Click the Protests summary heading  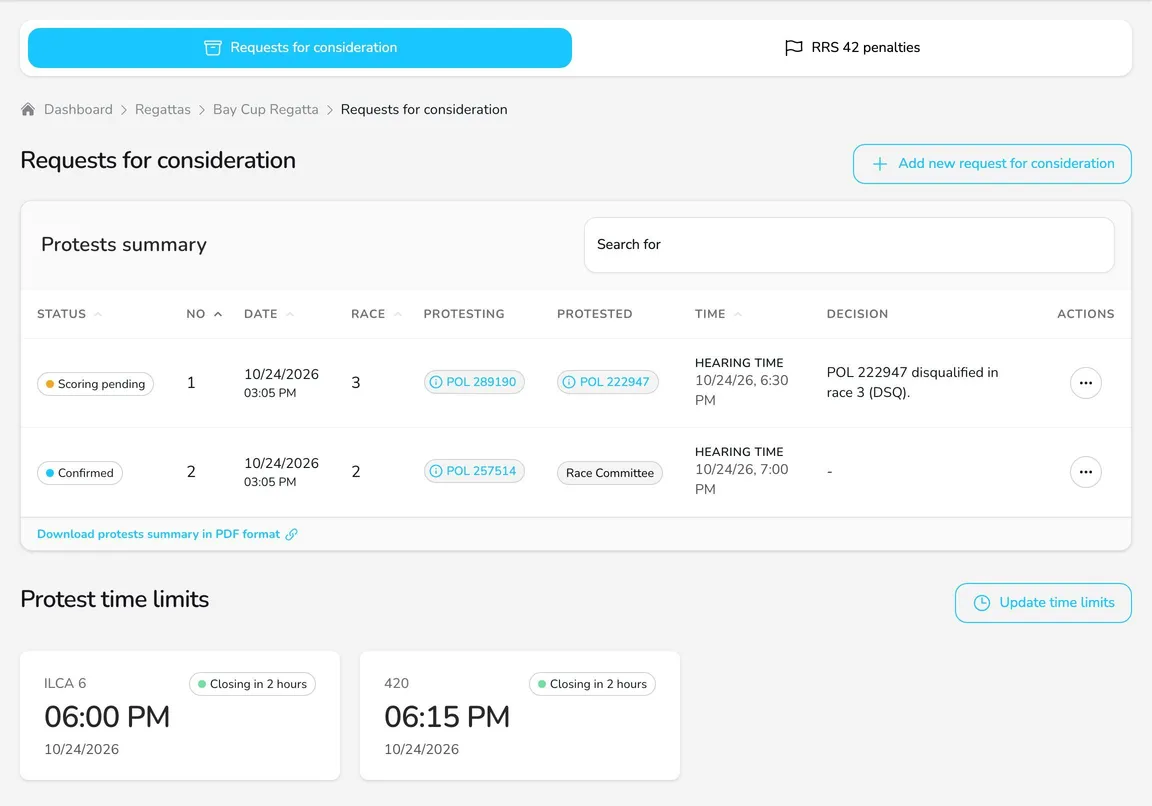(124, 245)
